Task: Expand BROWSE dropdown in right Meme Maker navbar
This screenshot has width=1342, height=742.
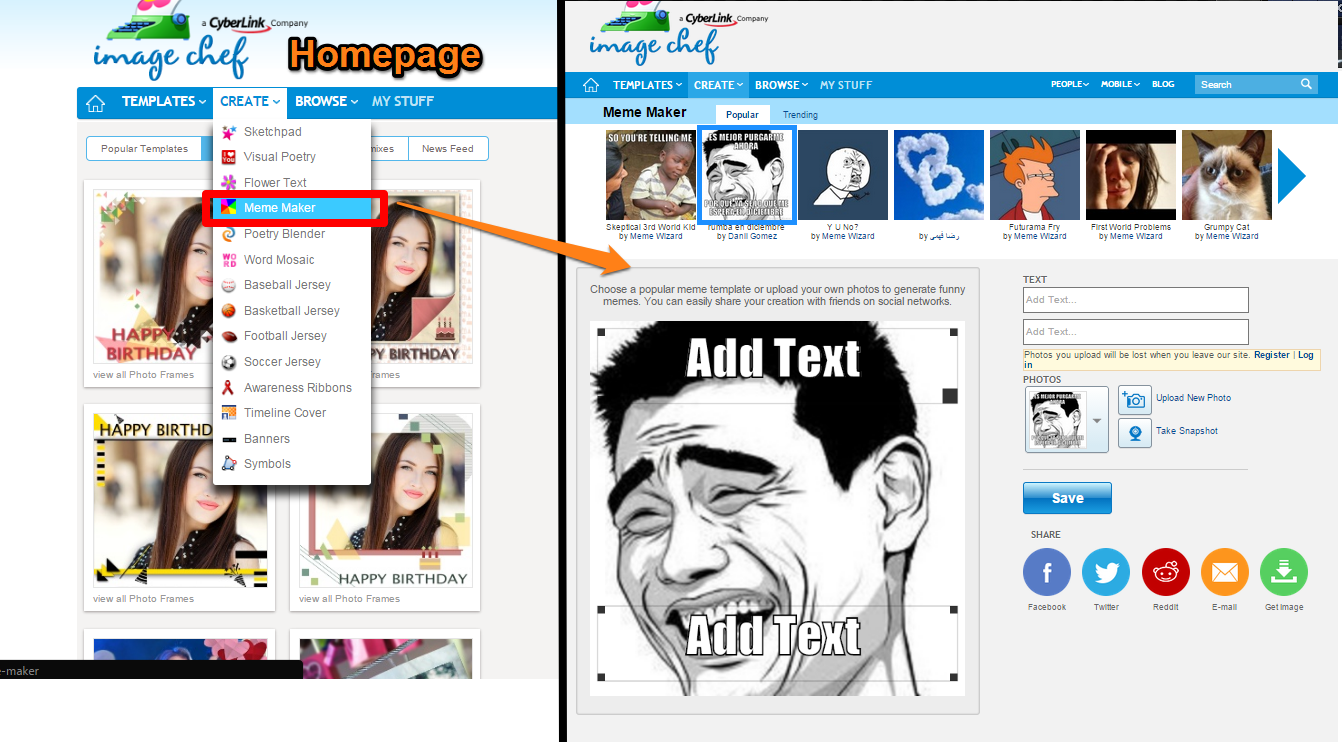Action: 782,85
